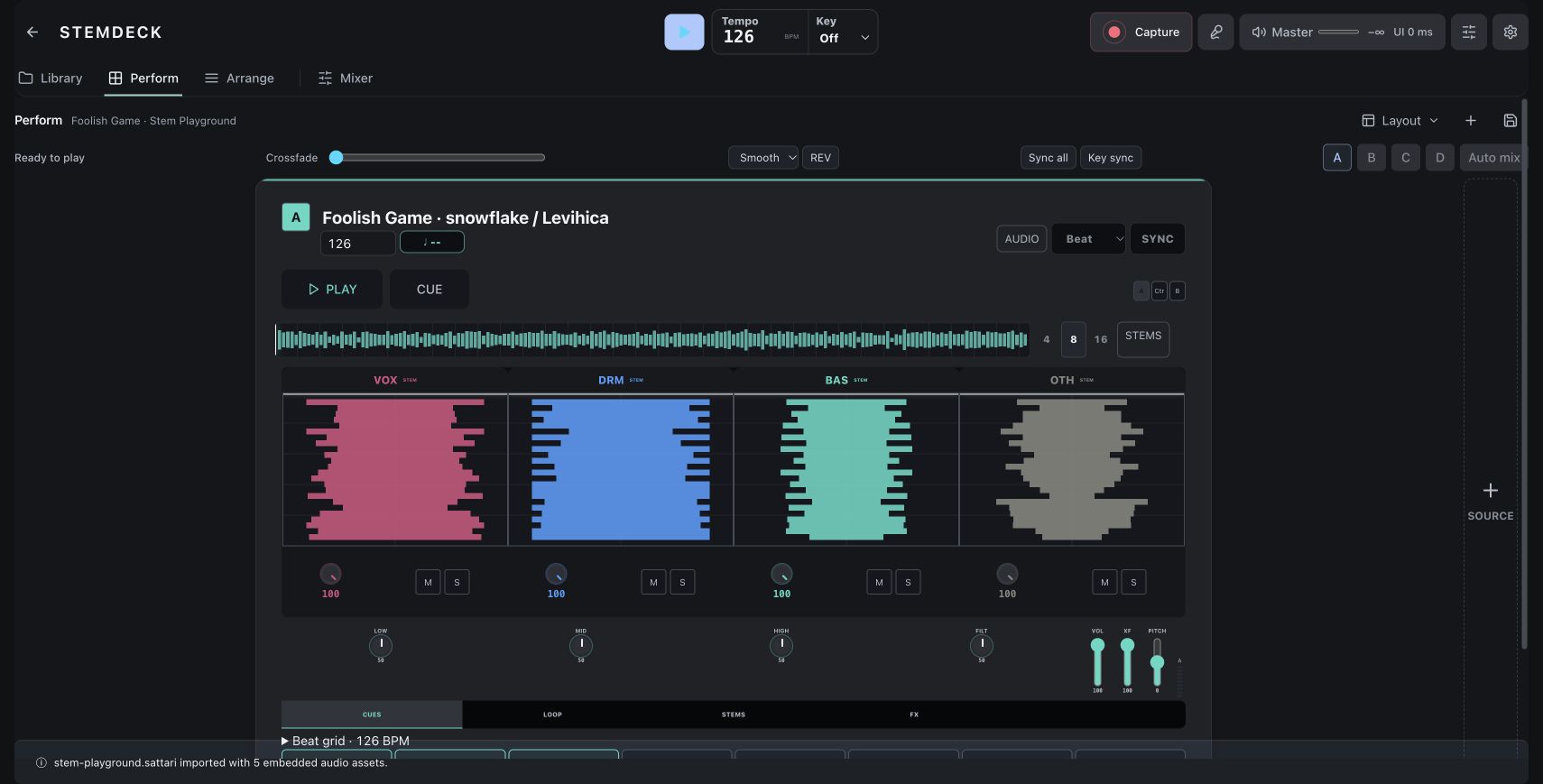Image resolution: width=1543 pixels, height=784 pixels.
Task: Toggle the REV reverse button
Action: click(820, 158)
